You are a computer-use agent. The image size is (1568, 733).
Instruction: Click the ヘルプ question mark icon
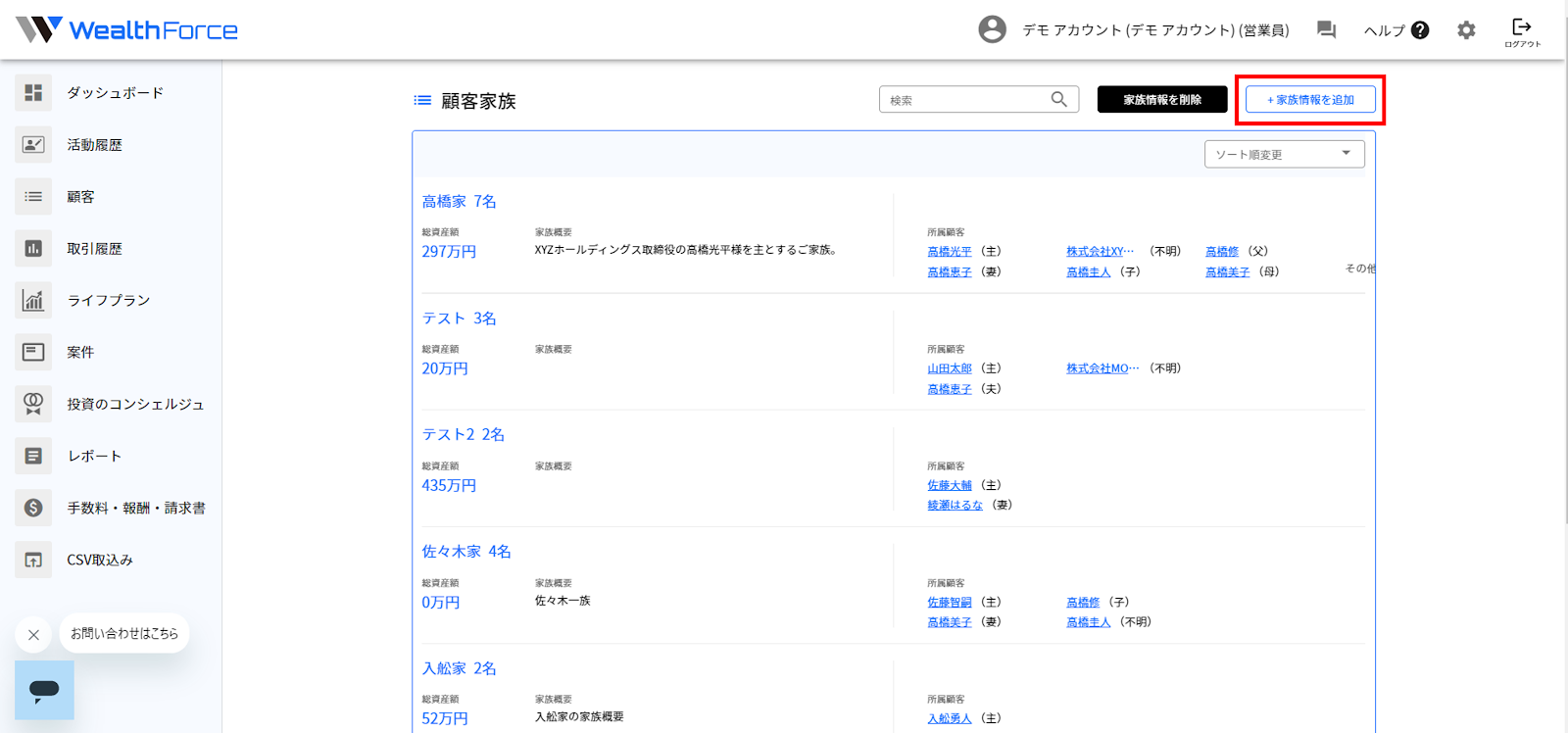(x=1420, y=30)
